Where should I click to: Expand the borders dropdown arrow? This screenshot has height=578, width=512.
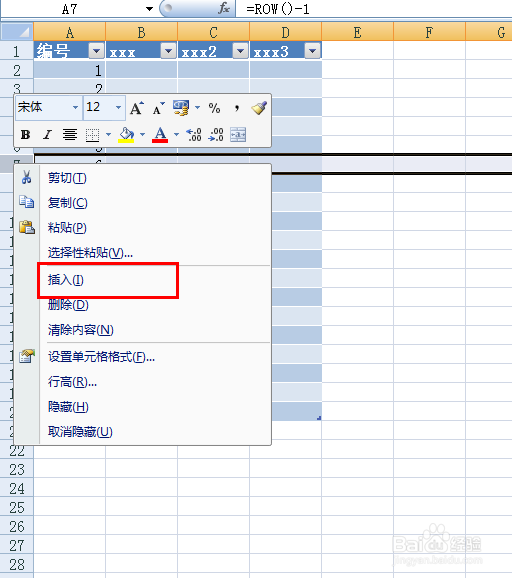point(108,135)
